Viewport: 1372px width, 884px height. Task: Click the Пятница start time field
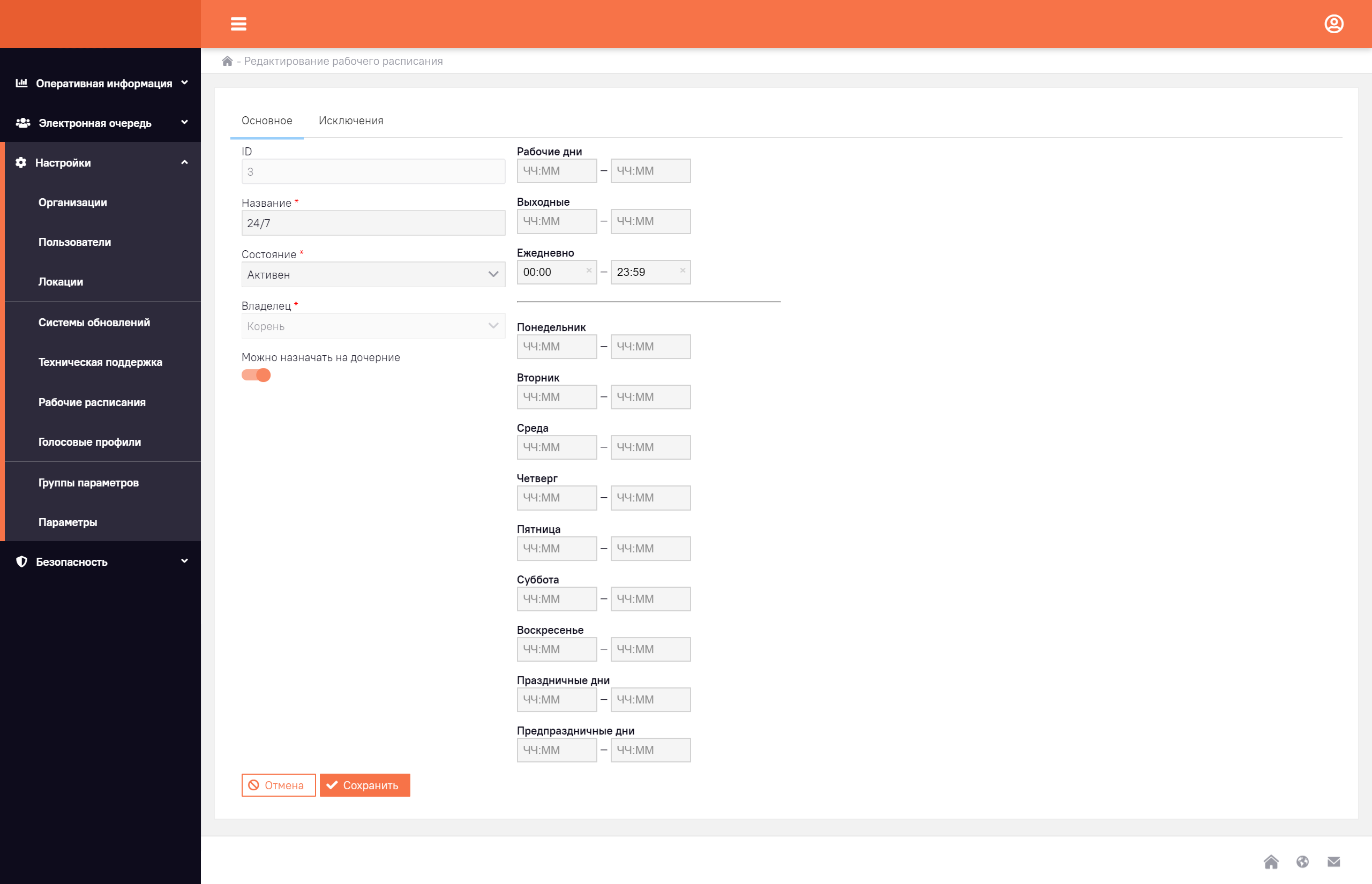click(x=557, y=549)
